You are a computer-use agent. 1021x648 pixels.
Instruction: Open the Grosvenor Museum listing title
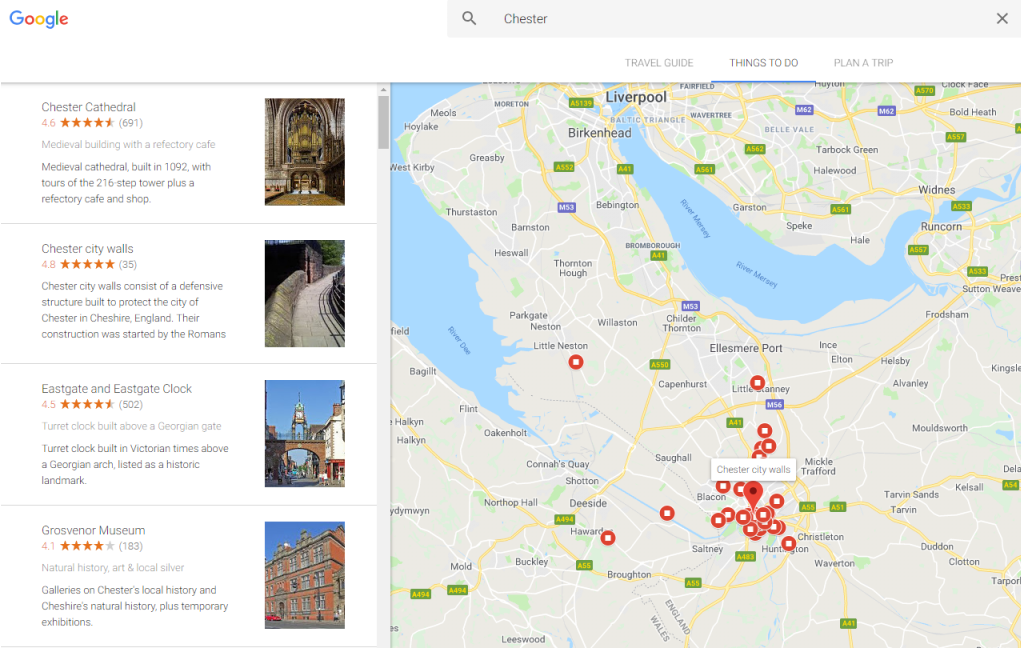(x=93, y=530)
